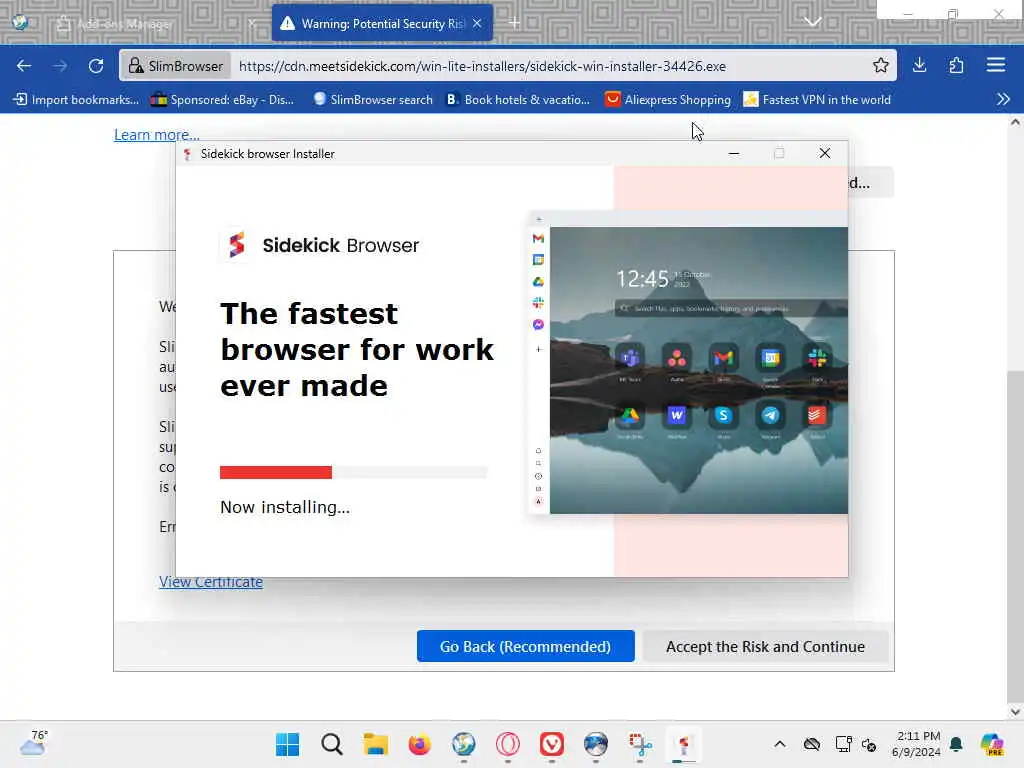Select Warning: Potential Security Risk tab
Image resolution: width=1024 pixels, height=768 pixels.
coord(382,24)
